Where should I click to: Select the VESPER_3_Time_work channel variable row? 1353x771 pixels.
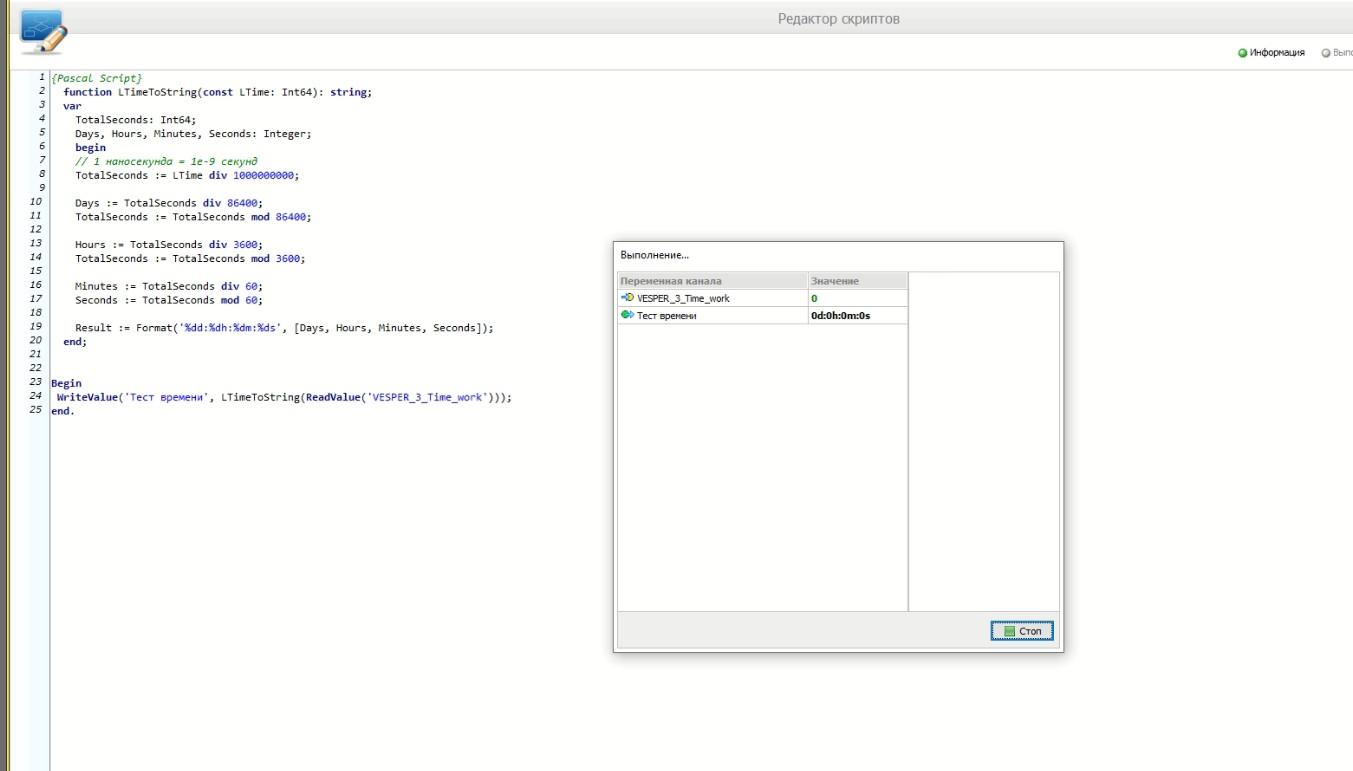click(x=763, y=298)
